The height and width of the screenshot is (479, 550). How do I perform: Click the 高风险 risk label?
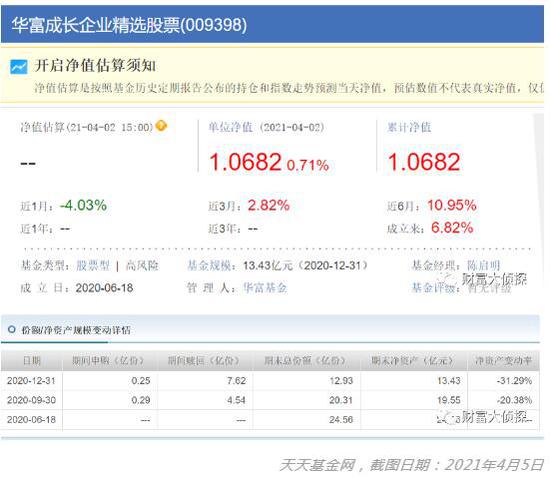[x=142, y=265]
